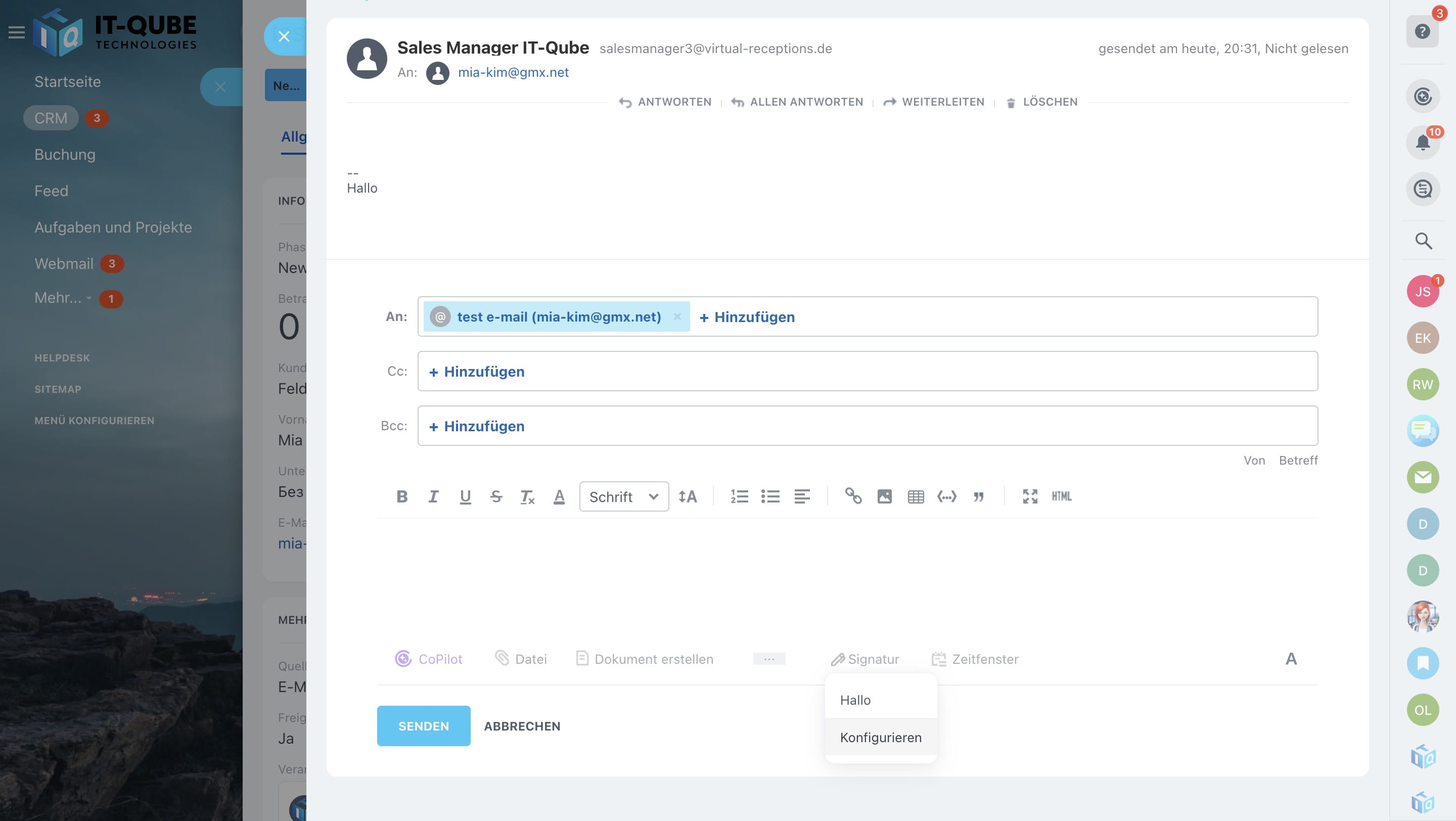This screenshot has height=821, width=1456.
Task: Apply strikethrough formatting
Action: point(496,496)
